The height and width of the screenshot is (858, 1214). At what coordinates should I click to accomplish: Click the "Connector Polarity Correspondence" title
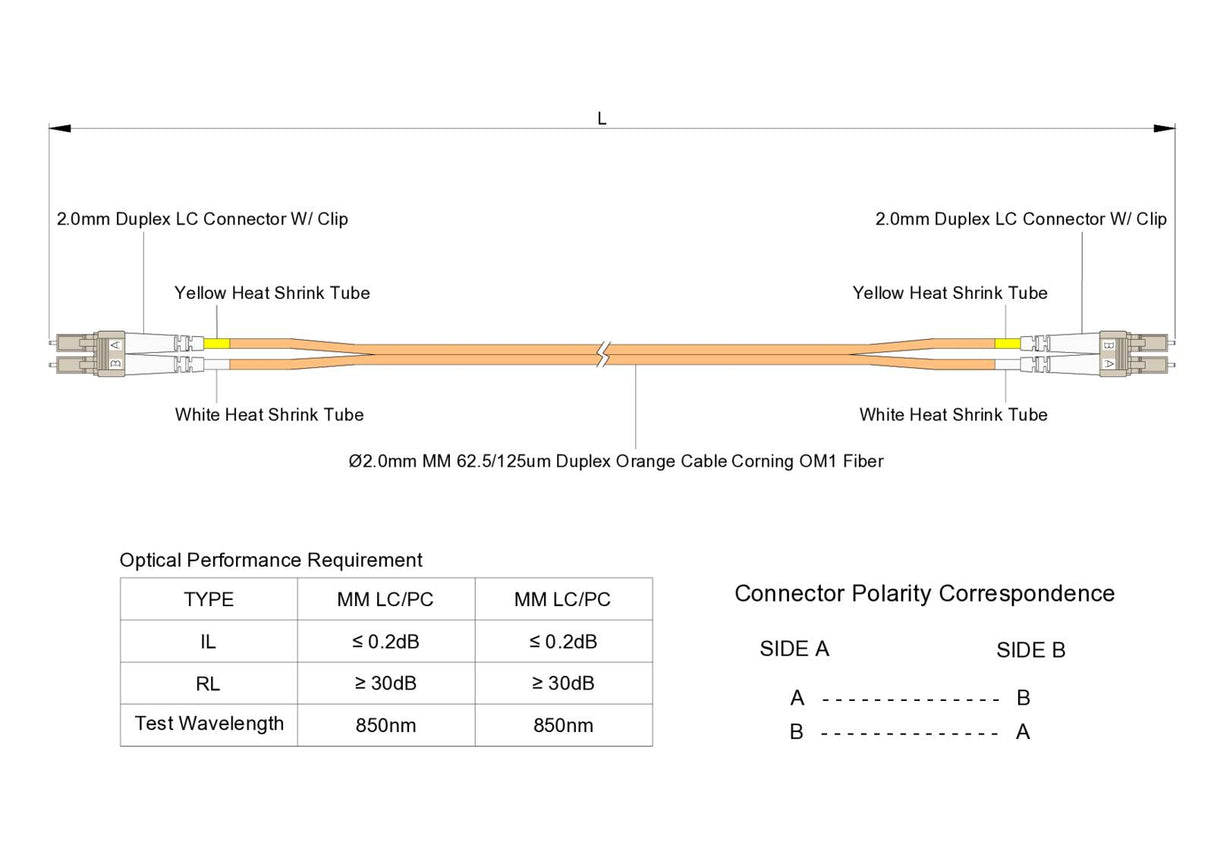click(924, 594)
